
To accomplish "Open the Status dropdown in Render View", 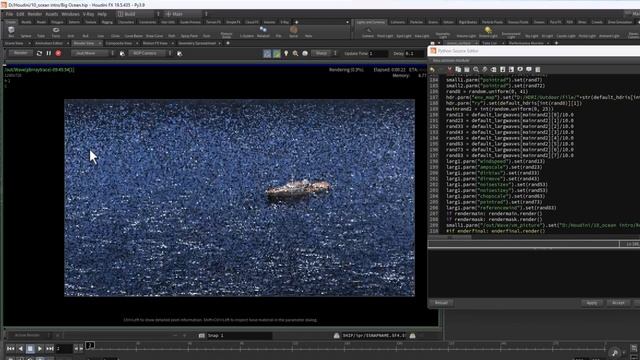I will [324, 53].
